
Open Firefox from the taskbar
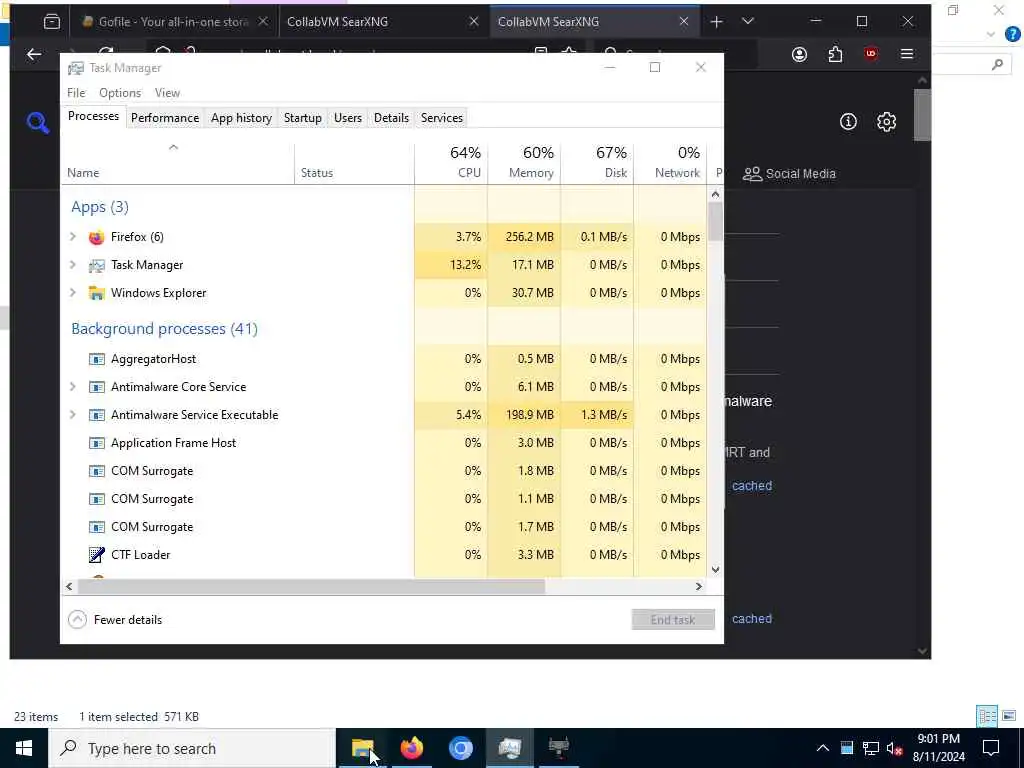pos(411,748)
